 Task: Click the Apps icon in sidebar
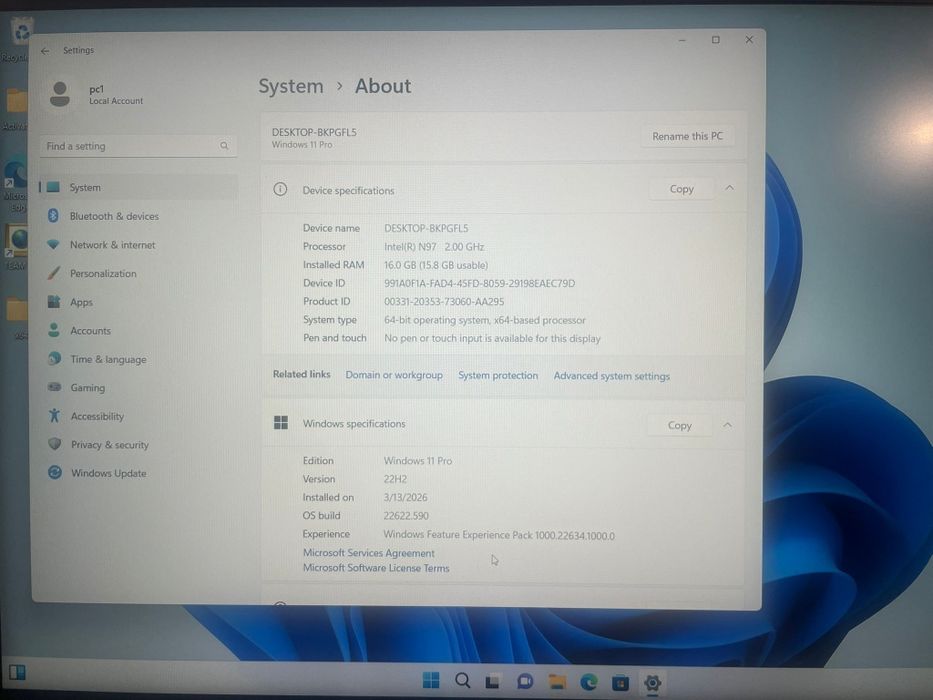(x=54, y=301)
